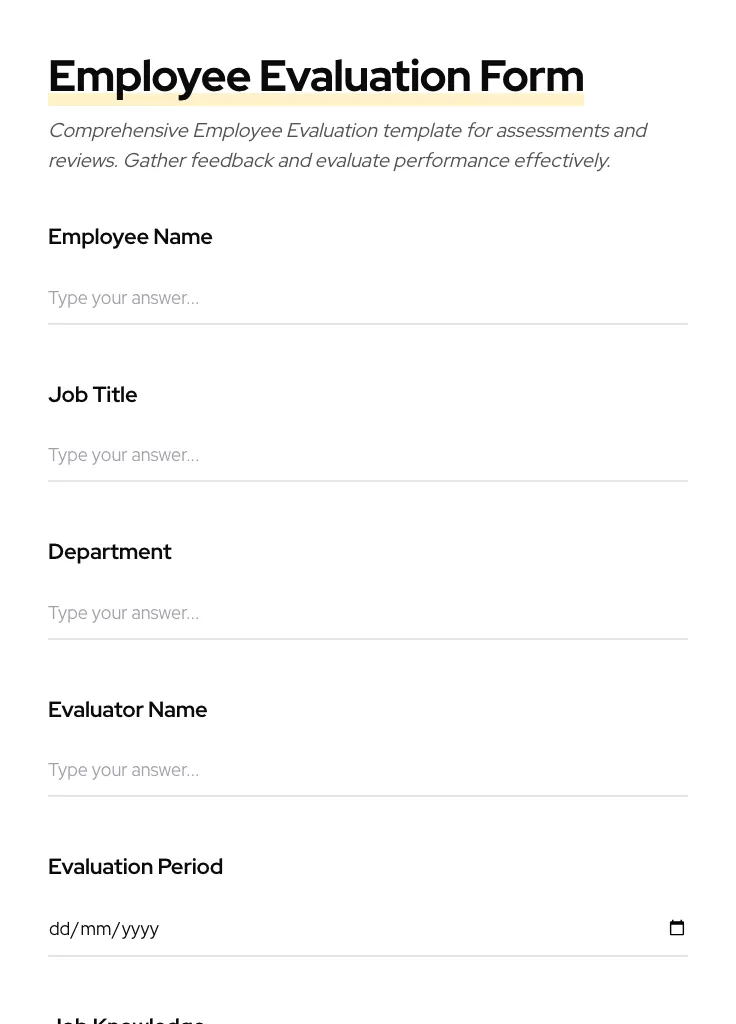Click the Employee Name question label

(x=130, y=237)
